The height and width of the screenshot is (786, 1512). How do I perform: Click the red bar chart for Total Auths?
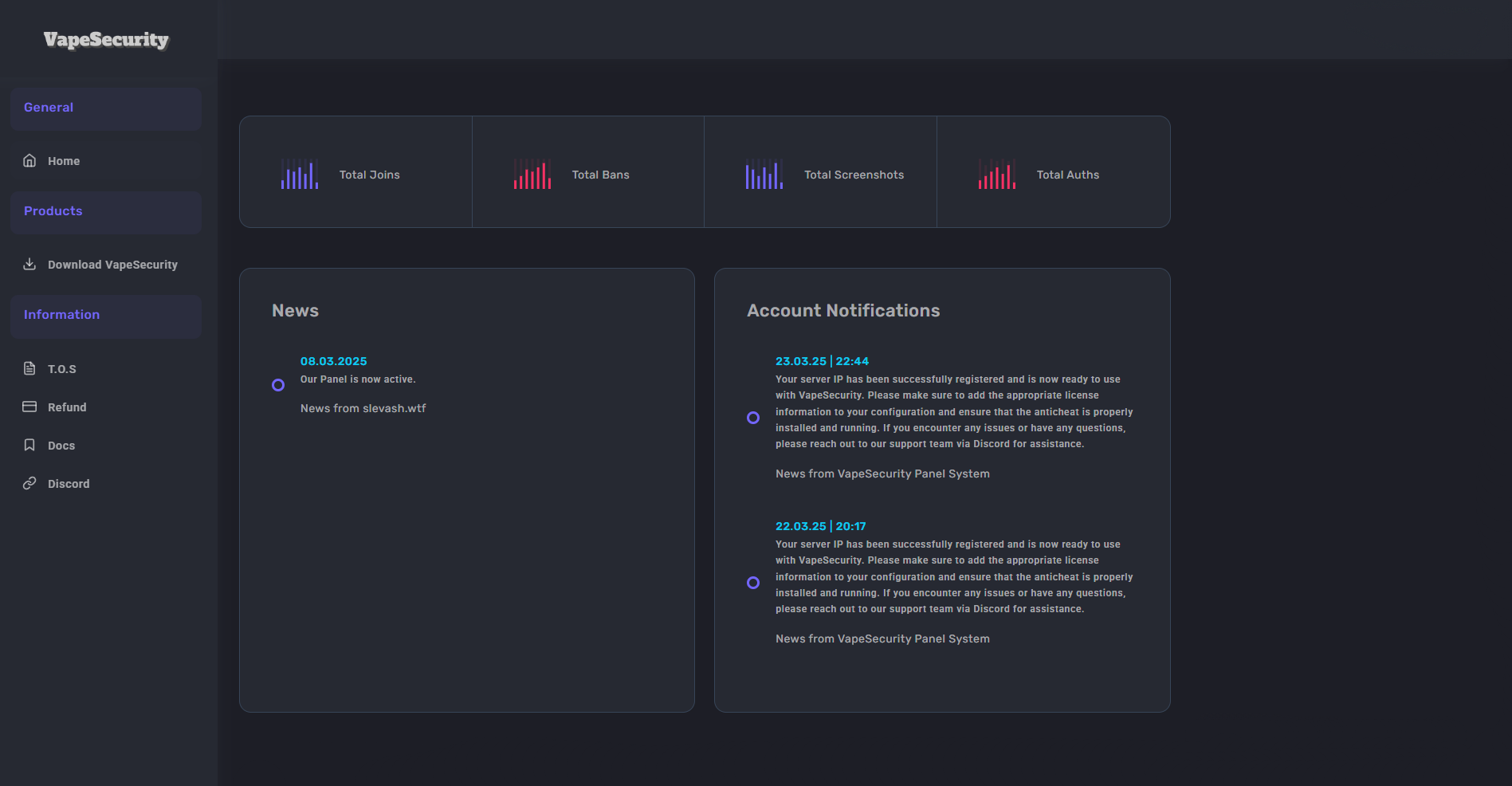(997, 174)
